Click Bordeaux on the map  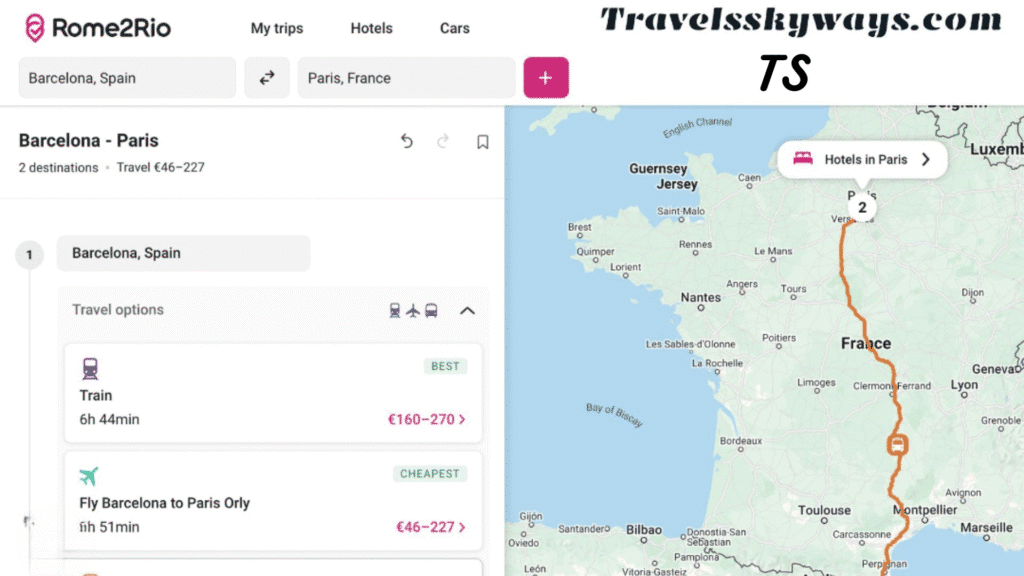pyautogui.click(x=741, y=441)
